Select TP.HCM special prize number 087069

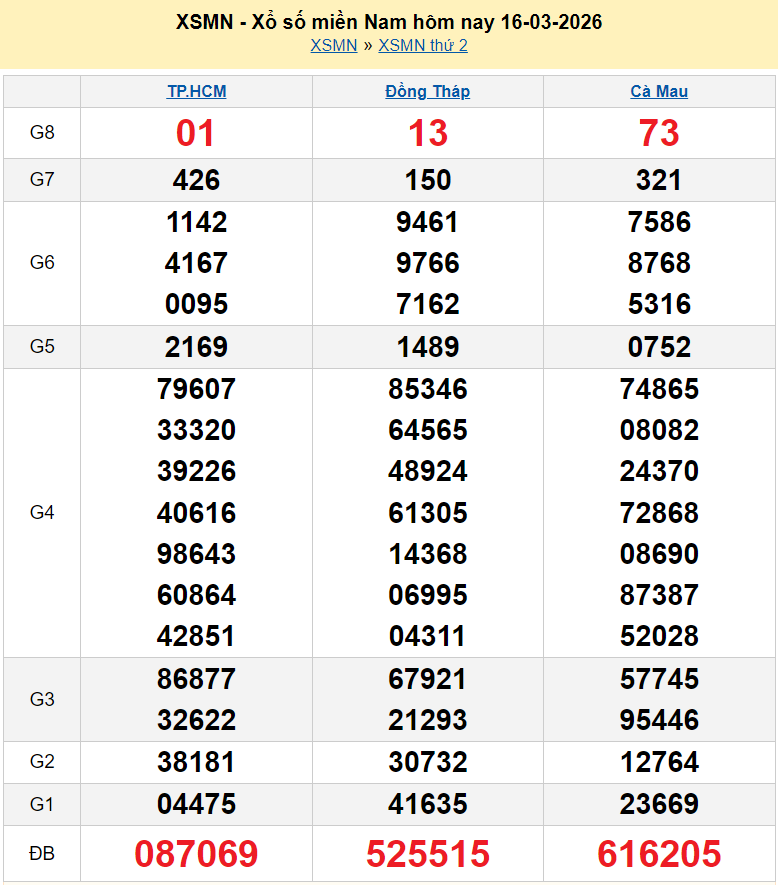(196, 854)
